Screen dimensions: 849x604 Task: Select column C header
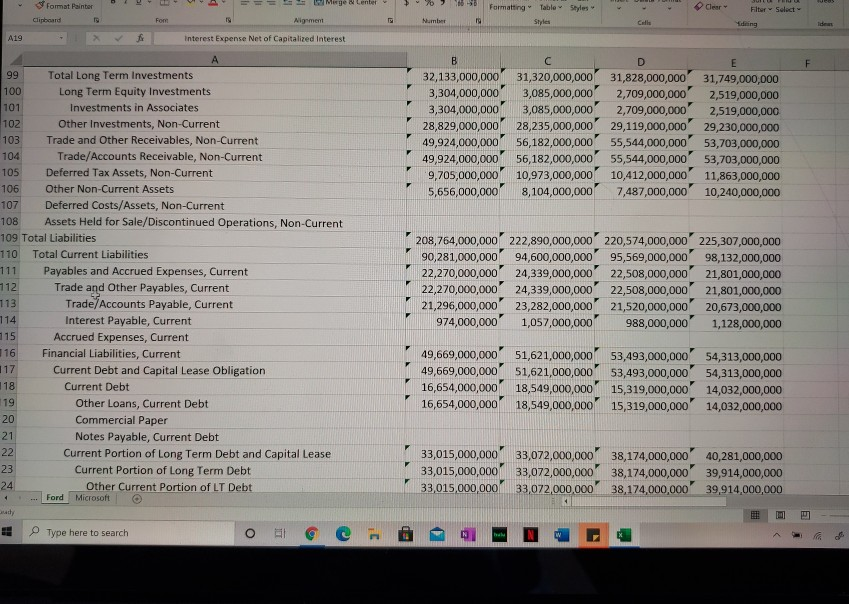[x=547, y=61]
